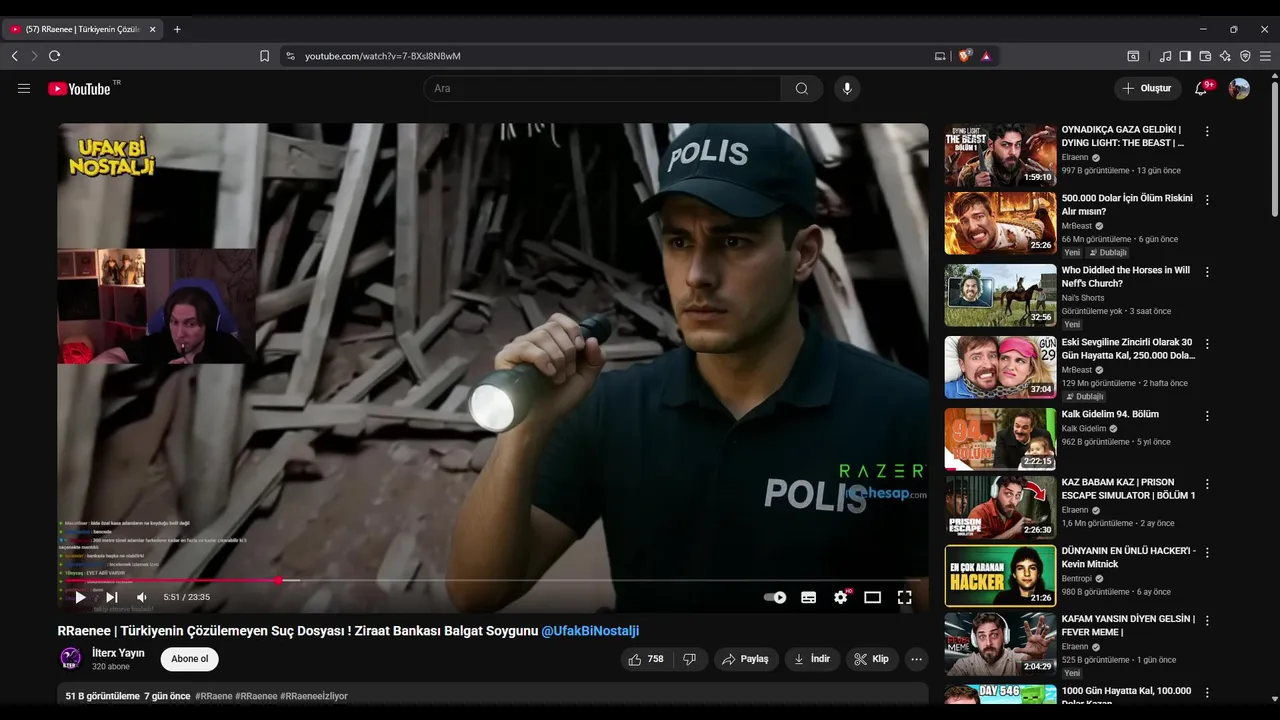Open Brave Shields lion icon
1280x720 pixels.
965,56
